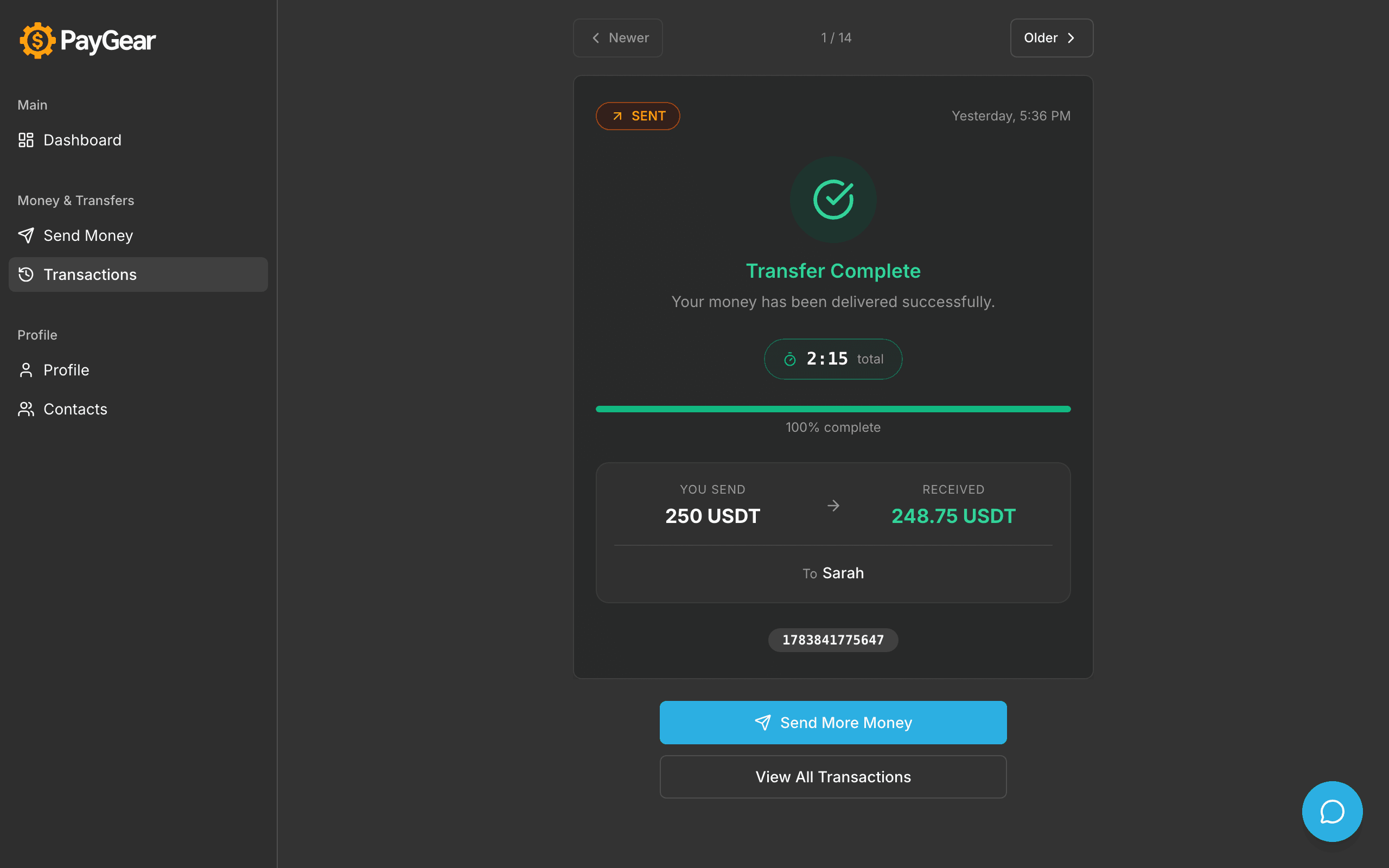
Task: Go to the Older transaction
Action: coord(1052,38)
